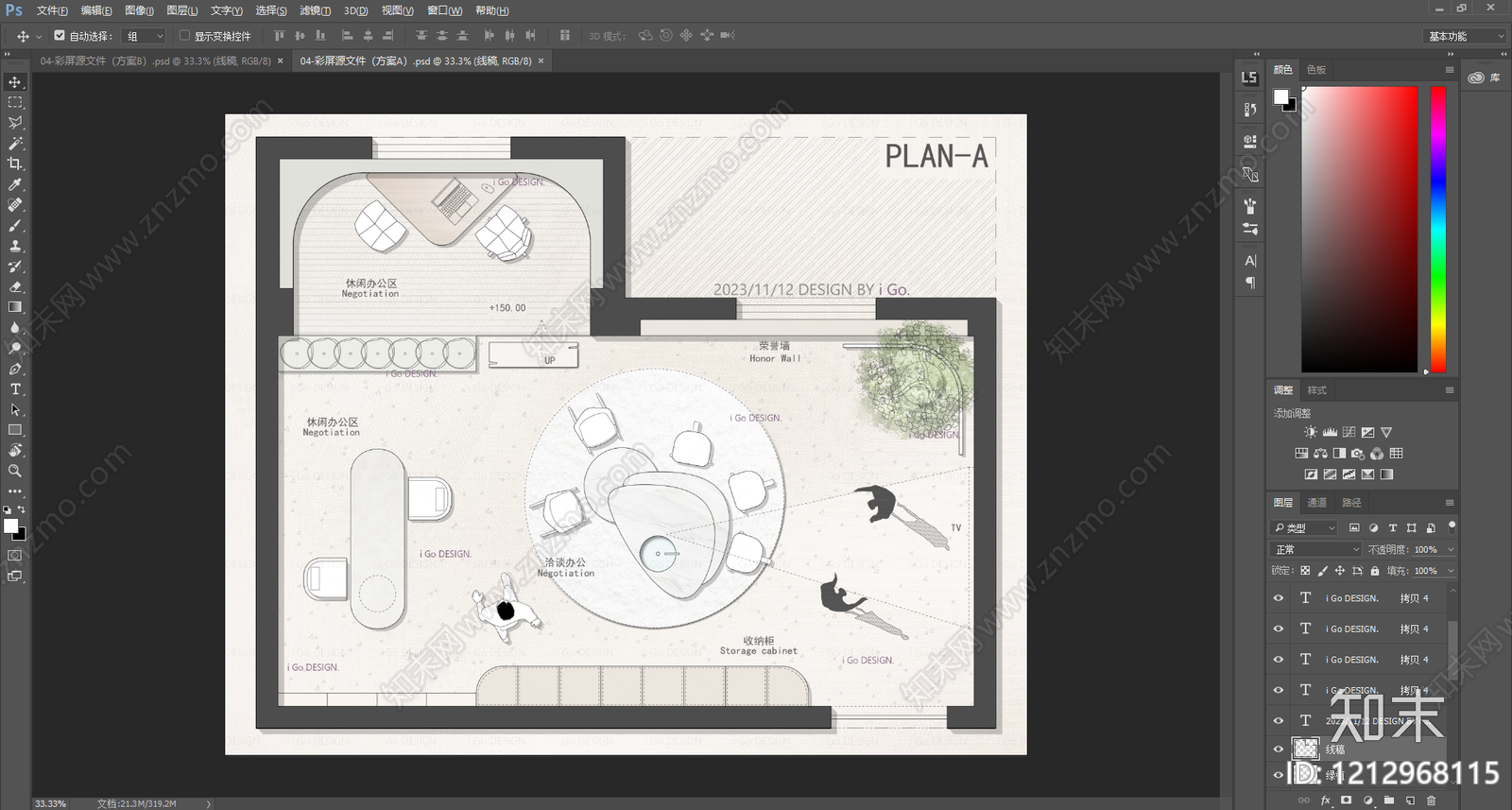The image size is (1512, 810).
Task: Select the Eyedropper tool
Action: (x=15, y=184)
